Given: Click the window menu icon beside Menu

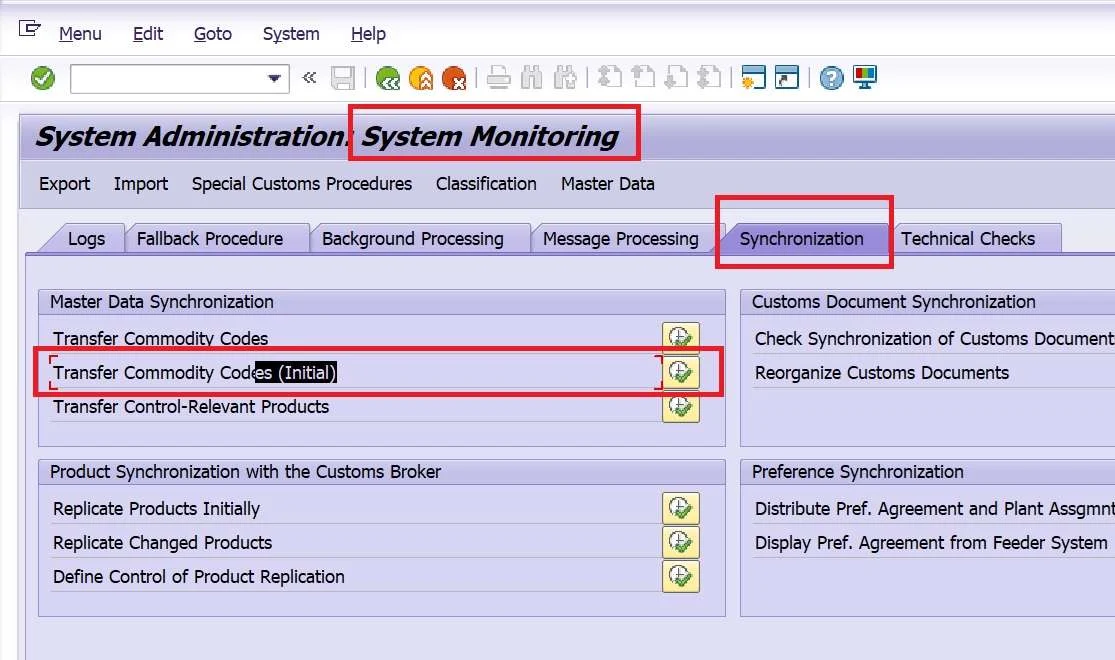Looking at the screenshot, I should (29, 29).
